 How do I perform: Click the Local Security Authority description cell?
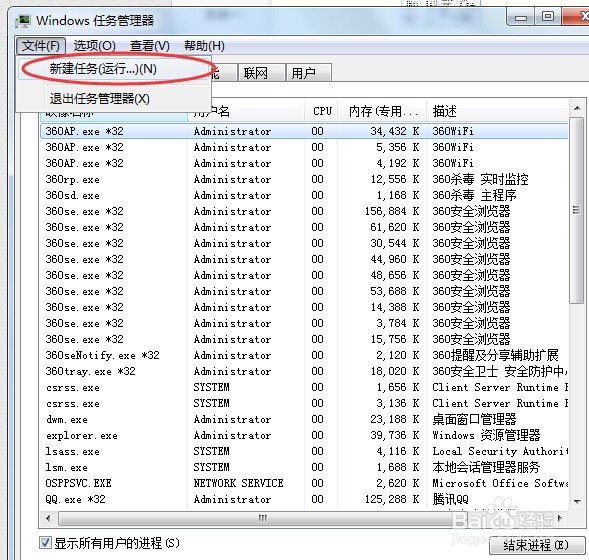[500, 451]
